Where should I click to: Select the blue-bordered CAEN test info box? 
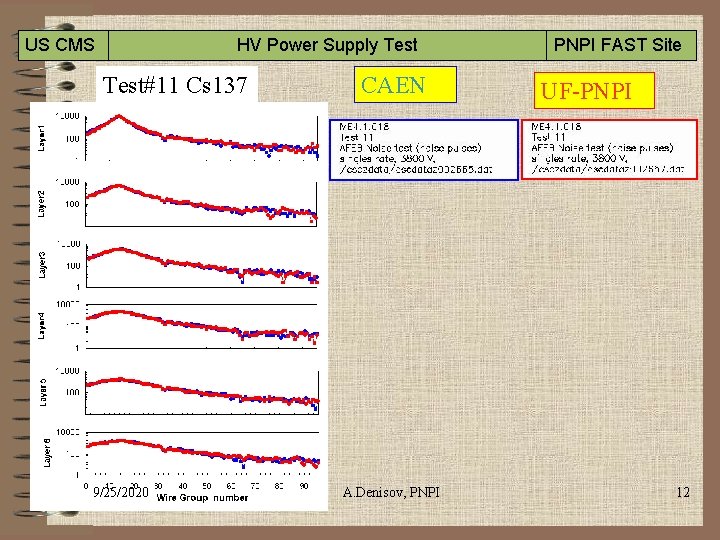point(424,150)
